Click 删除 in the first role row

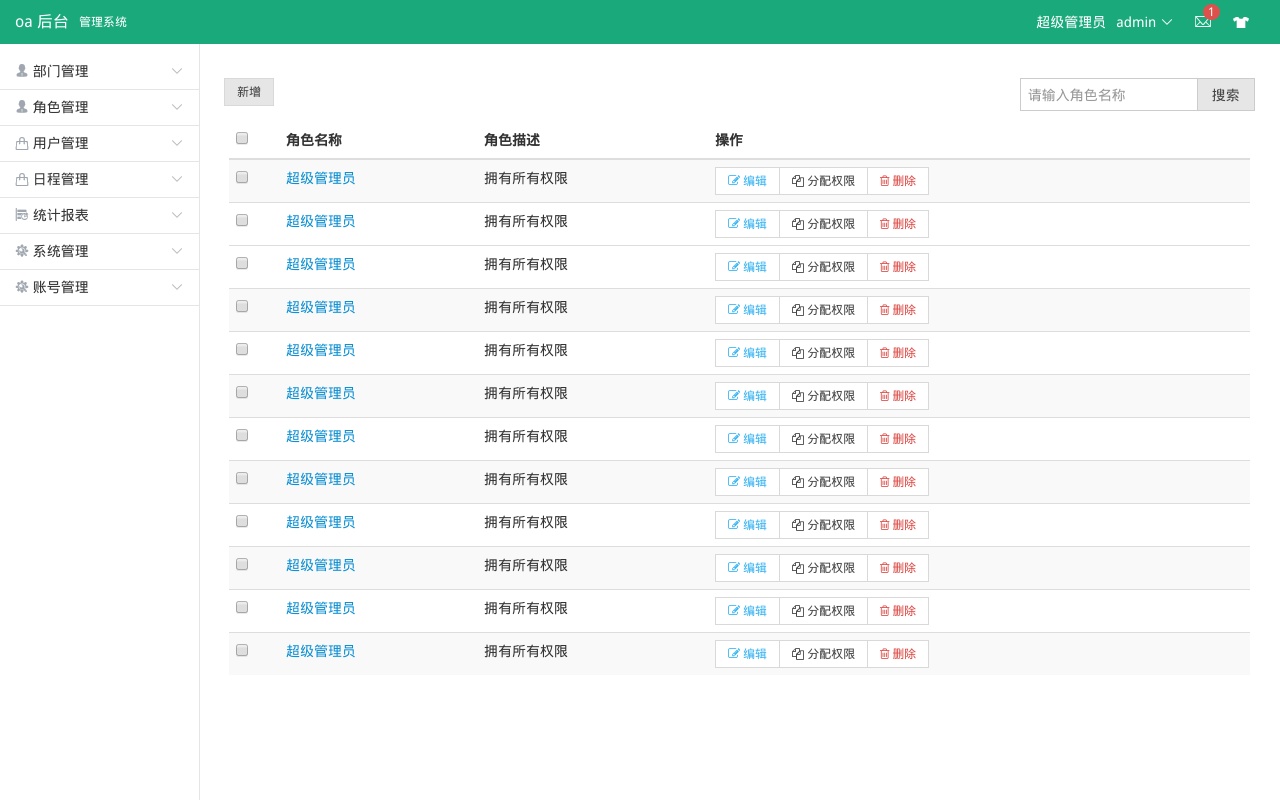[x=897, y=181]
